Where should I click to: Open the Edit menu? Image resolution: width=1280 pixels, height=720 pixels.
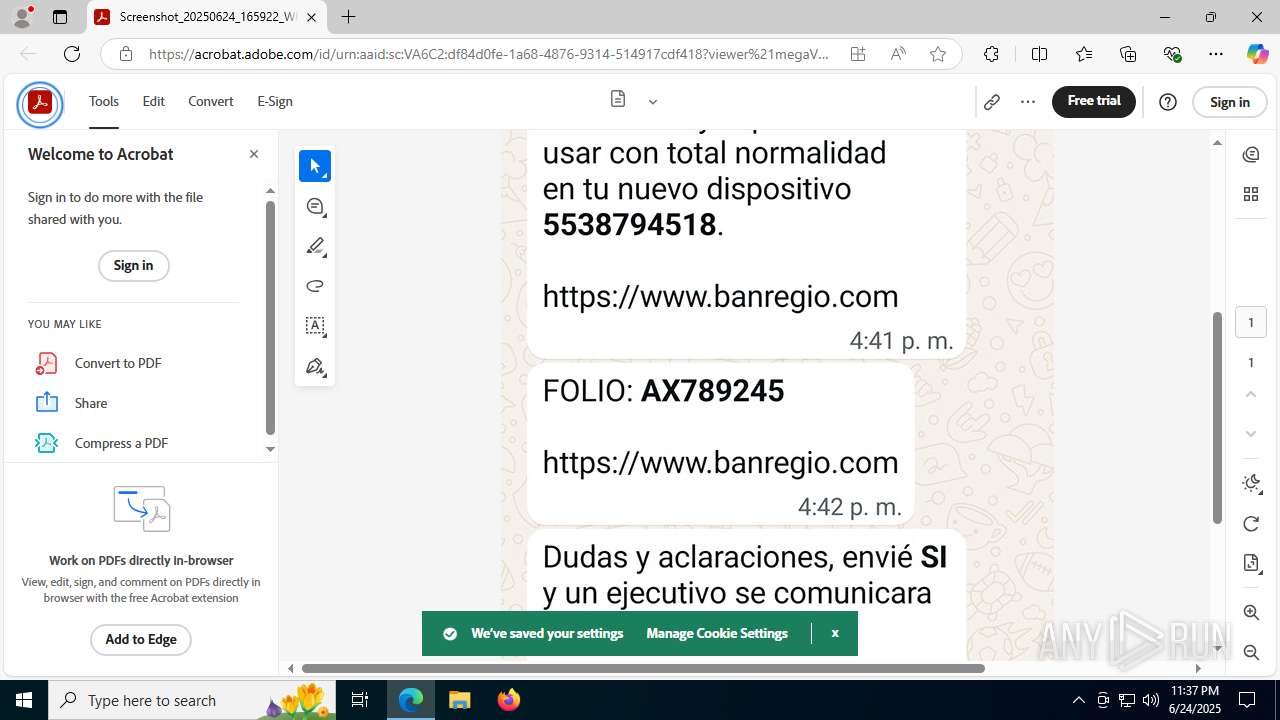click(x=153, y=101)
